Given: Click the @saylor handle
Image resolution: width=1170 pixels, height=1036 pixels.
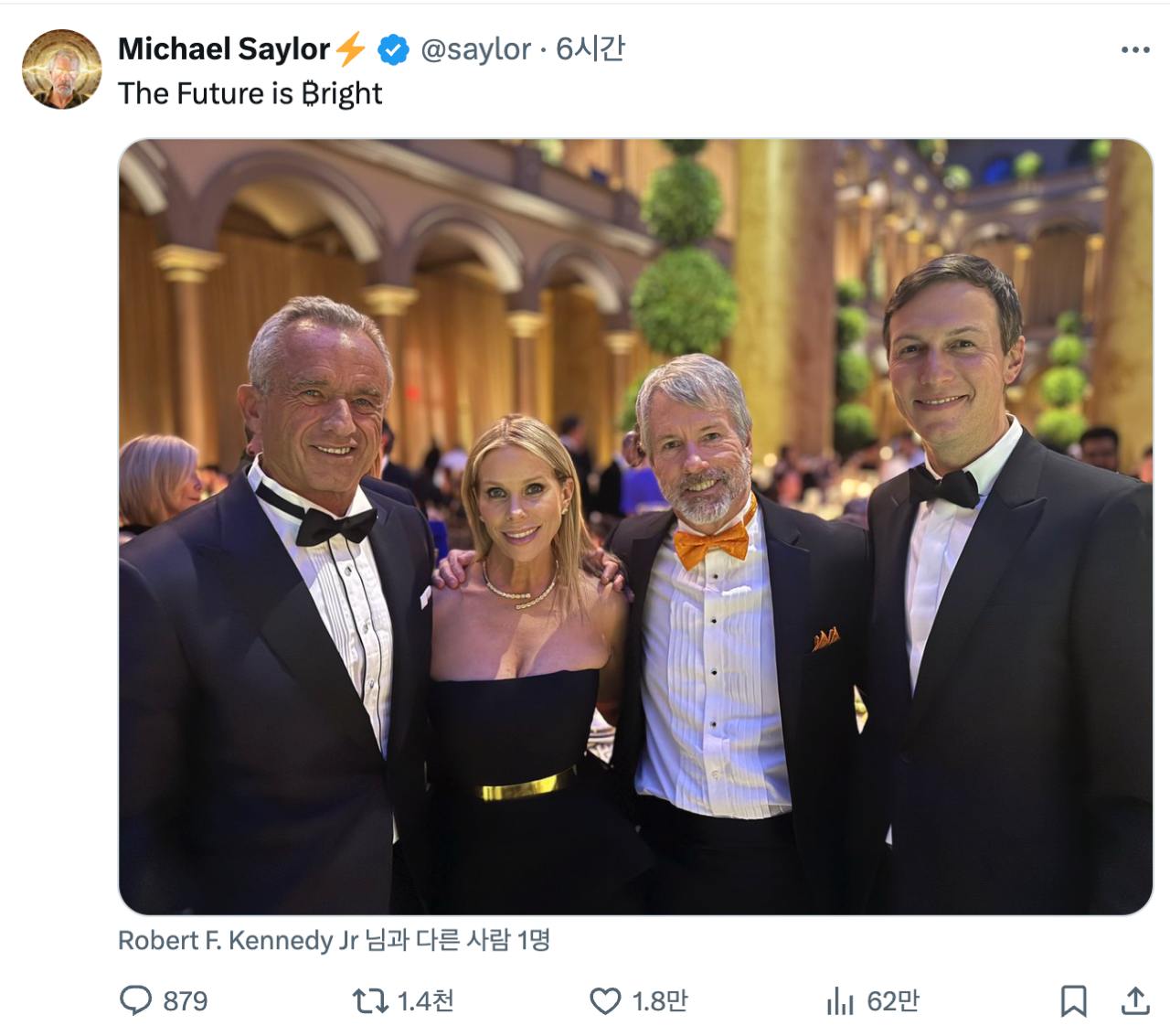Looking at the screenshot, I should [x=475, y=49].
